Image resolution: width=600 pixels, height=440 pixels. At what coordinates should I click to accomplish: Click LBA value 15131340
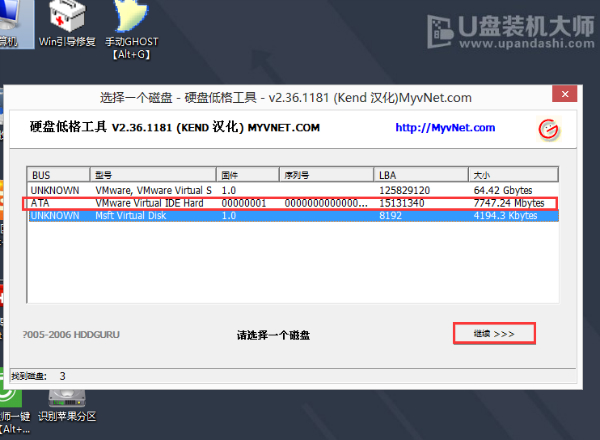pos(401,203)
